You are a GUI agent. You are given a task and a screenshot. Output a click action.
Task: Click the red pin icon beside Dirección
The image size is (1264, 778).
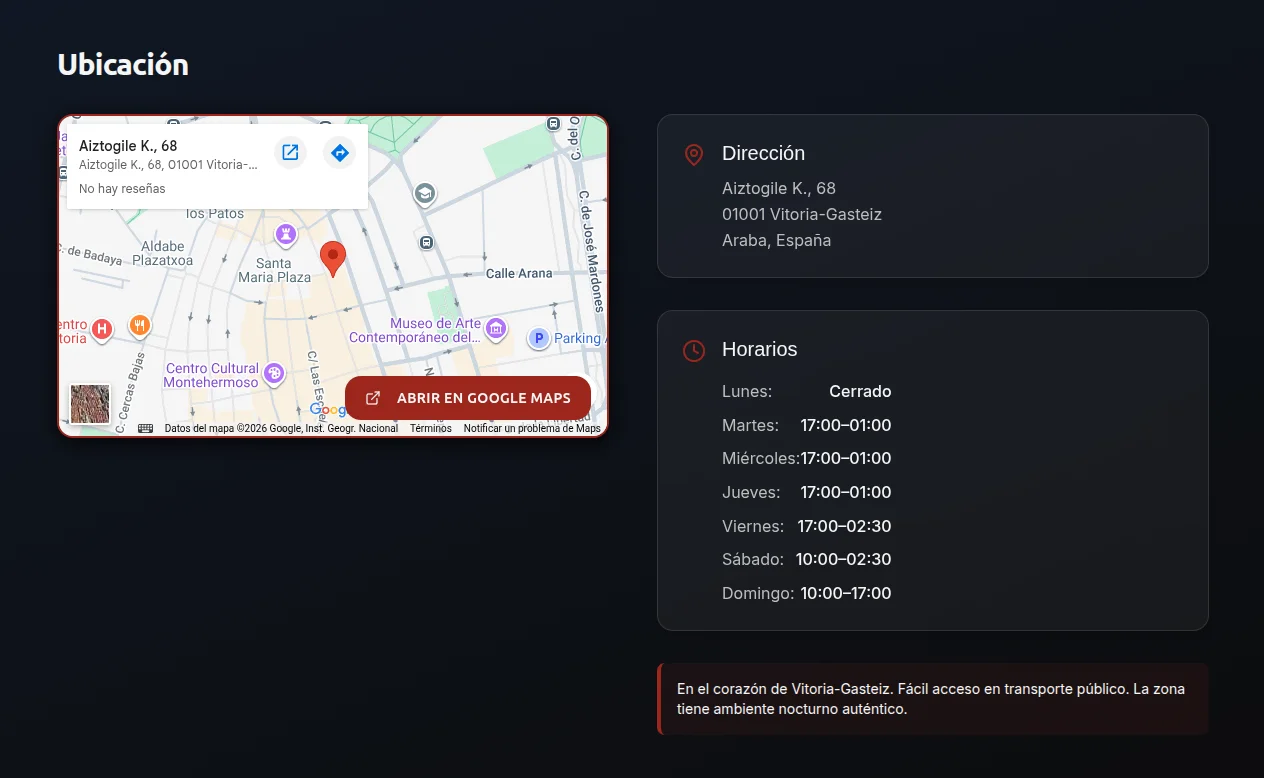coord(693,155)
